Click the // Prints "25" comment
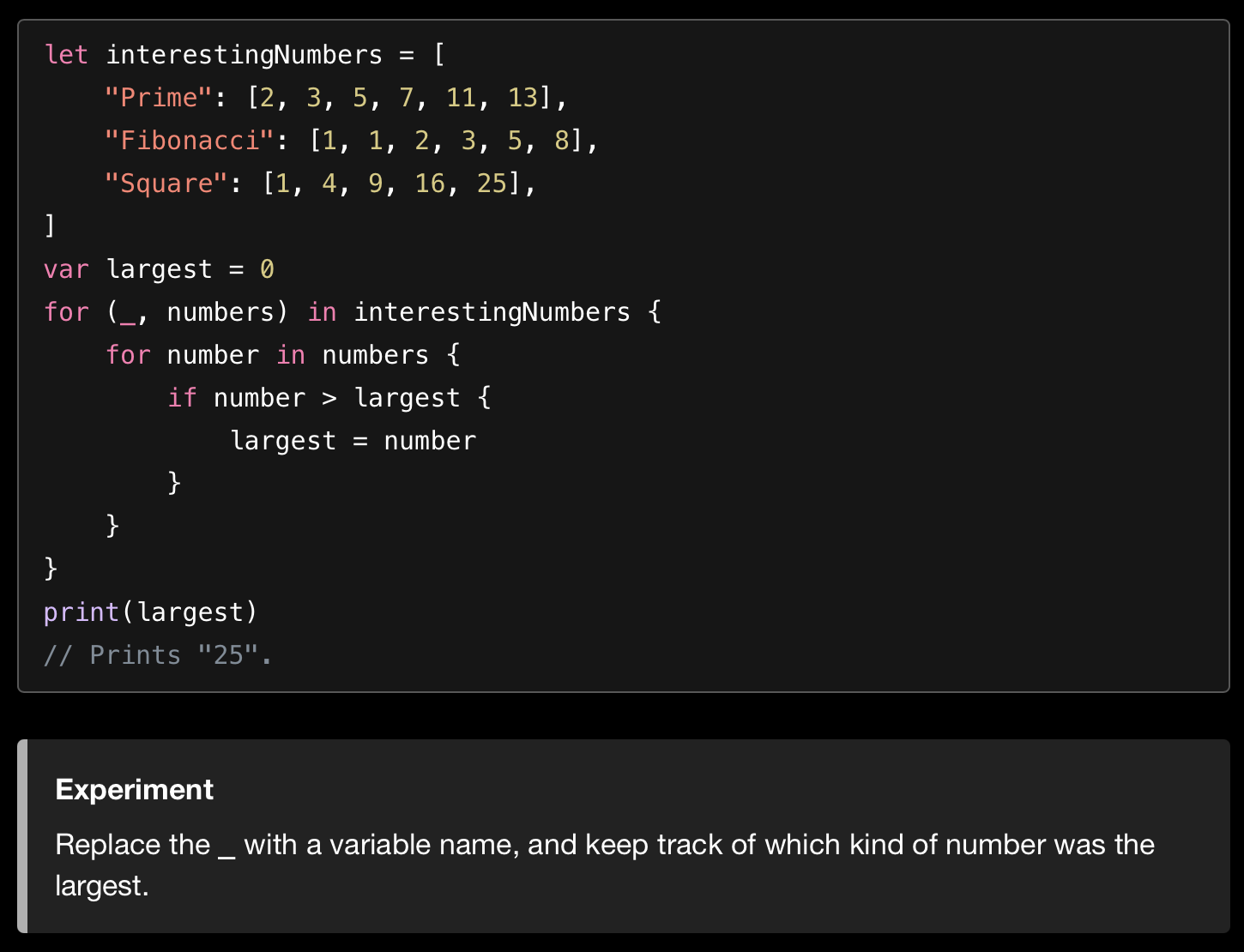The width and height of the screenshot is (1244, 952). 158,655
